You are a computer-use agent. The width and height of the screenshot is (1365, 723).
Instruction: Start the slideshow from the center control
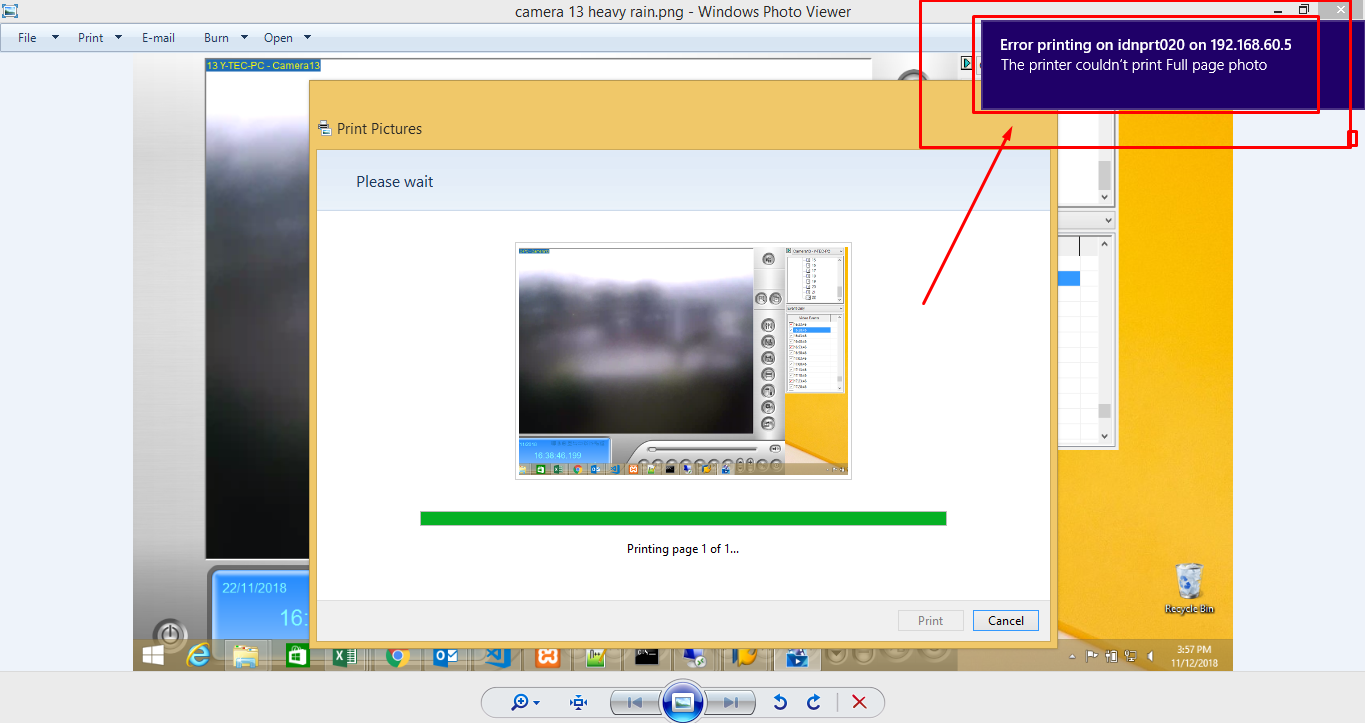point(683,702)
